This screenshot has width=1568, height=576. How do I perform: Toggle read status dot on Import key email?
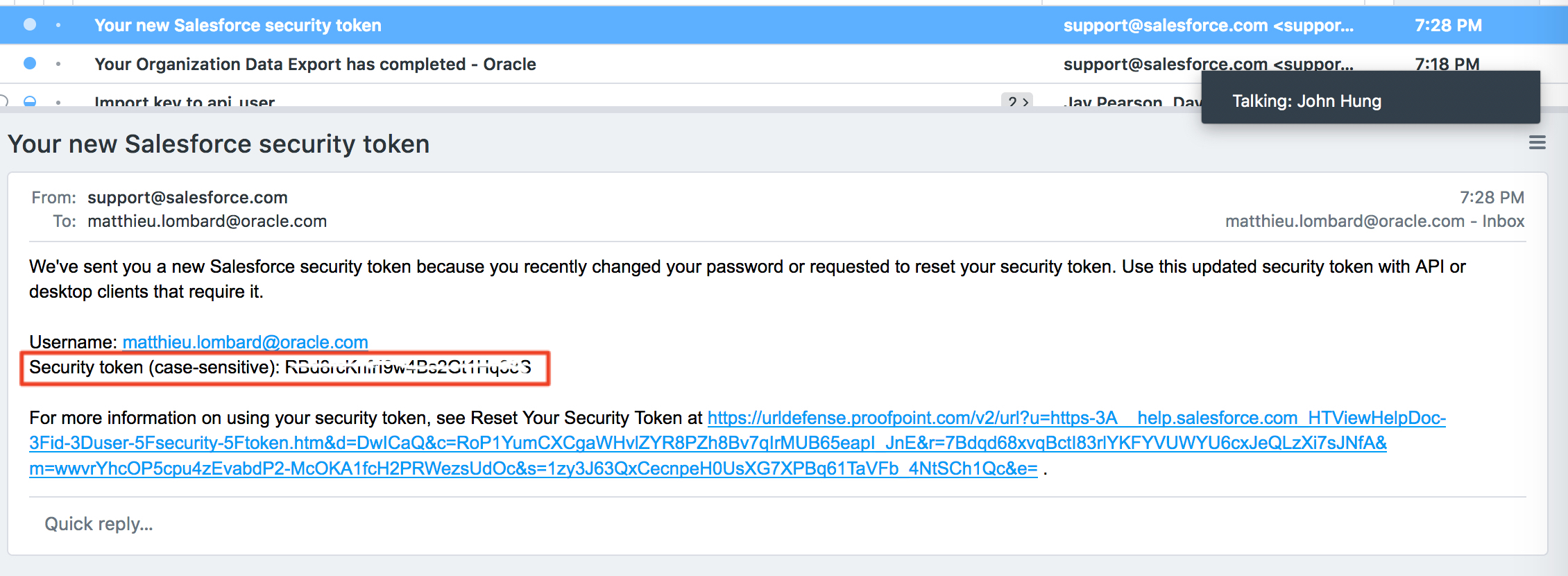(30, 101)
